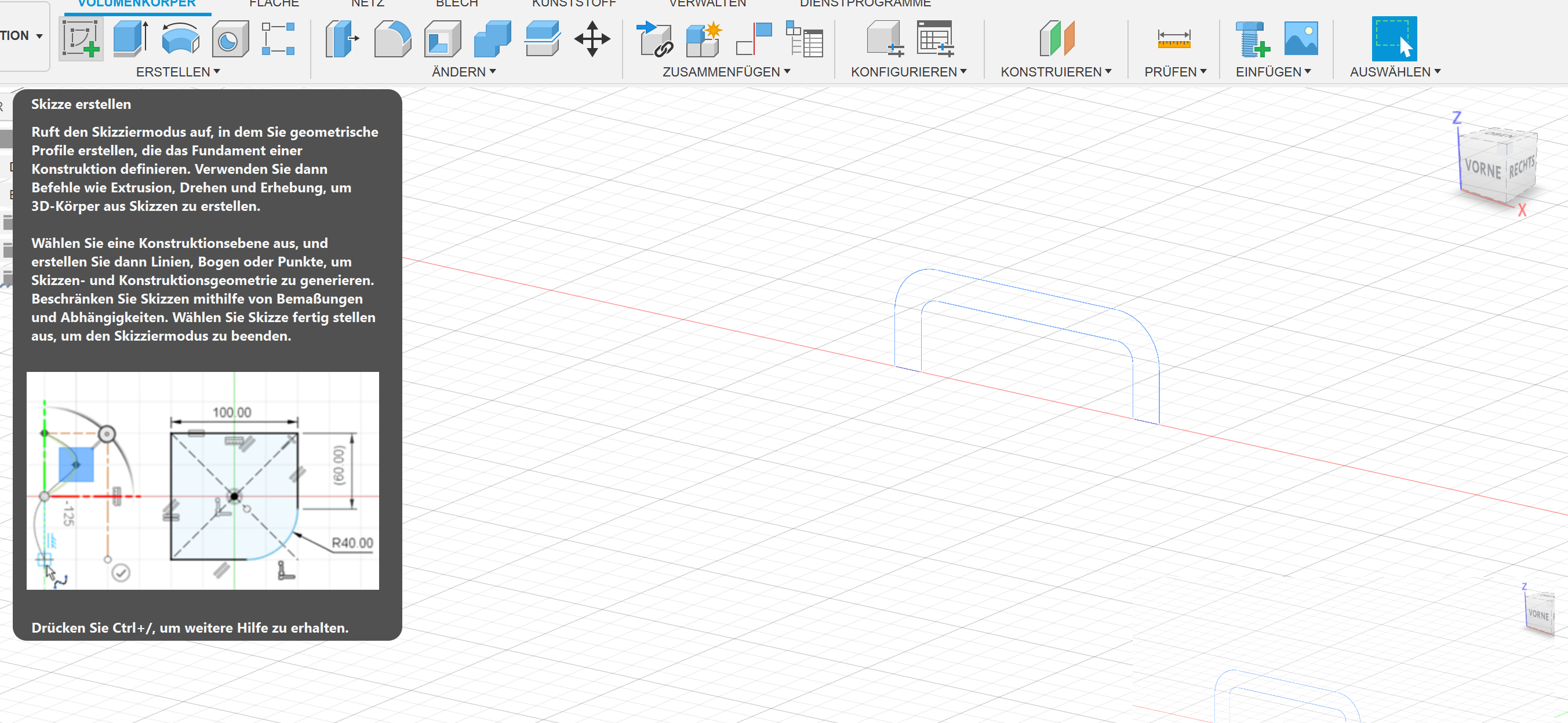Select the insert fastener bolt icon

pos(1252,39)
